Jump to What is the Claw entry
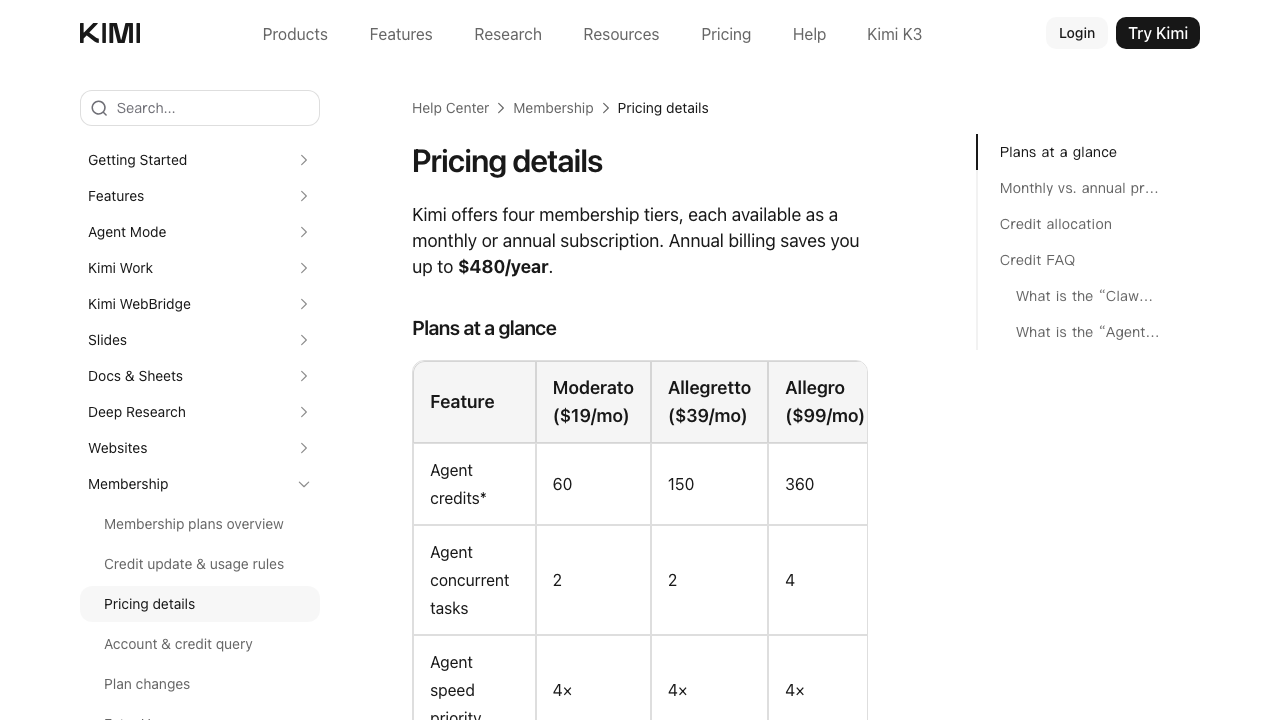This screenshot has width=1280, height=720. tap(1084, 296)
